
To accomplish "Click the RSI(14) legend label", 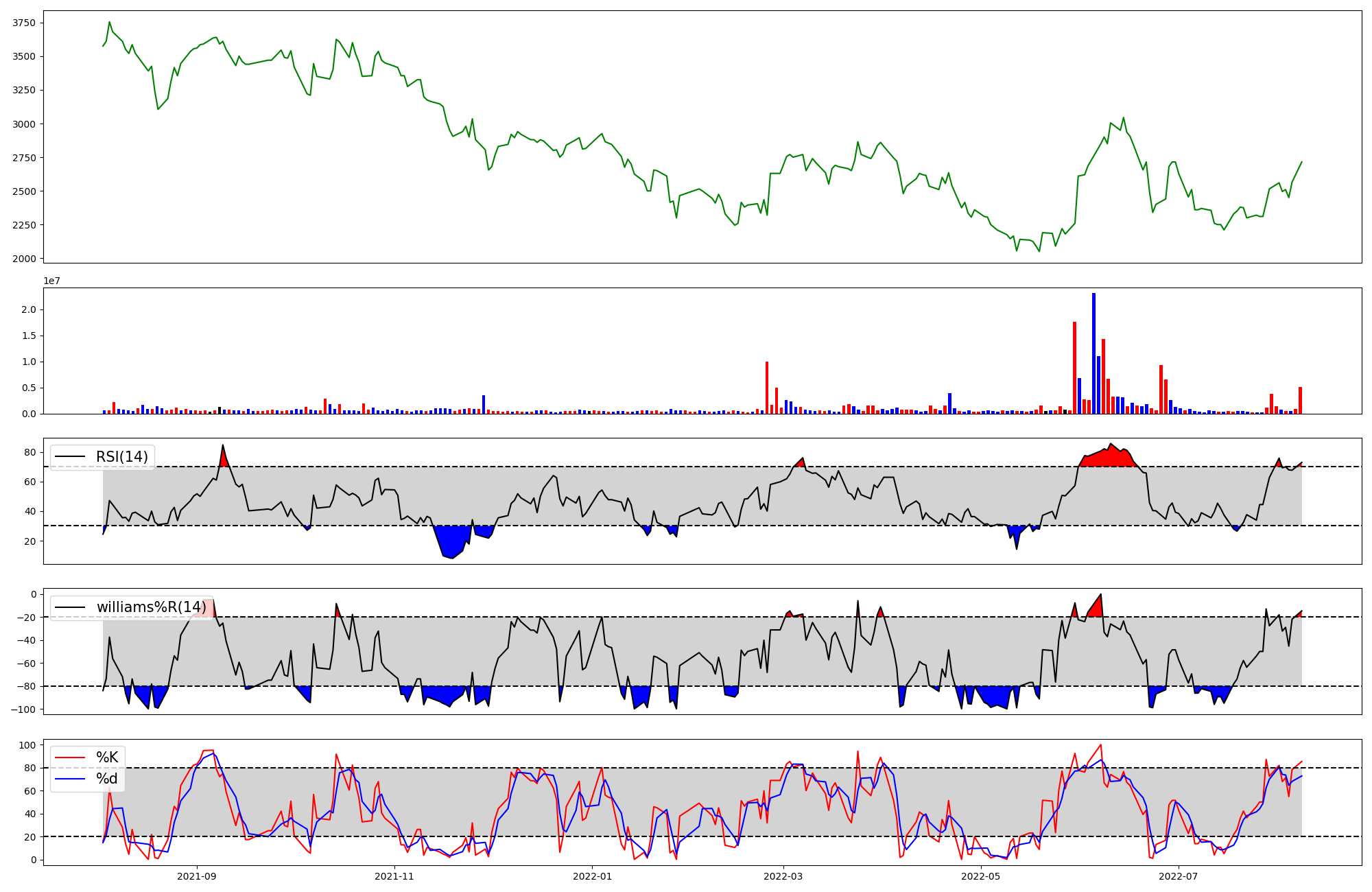I will click(x=121, y=457).
